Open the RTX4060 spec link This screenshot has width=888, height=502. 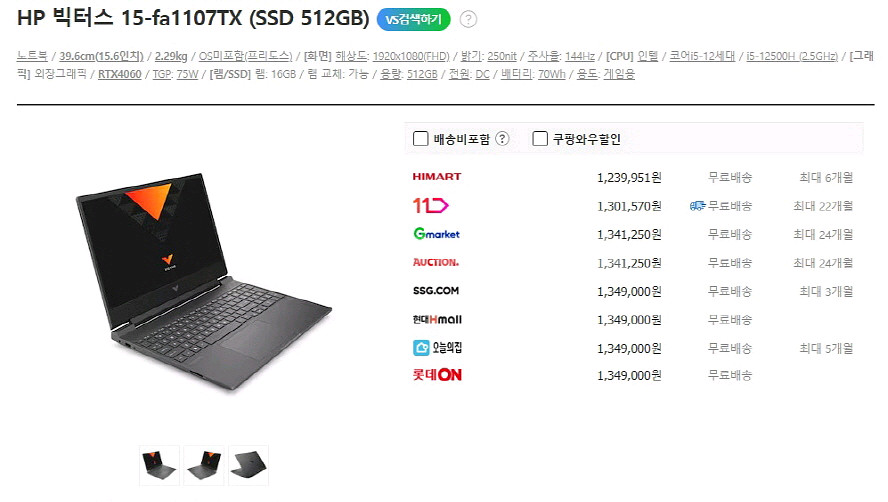pyautogui.click(x=119, y=74)
